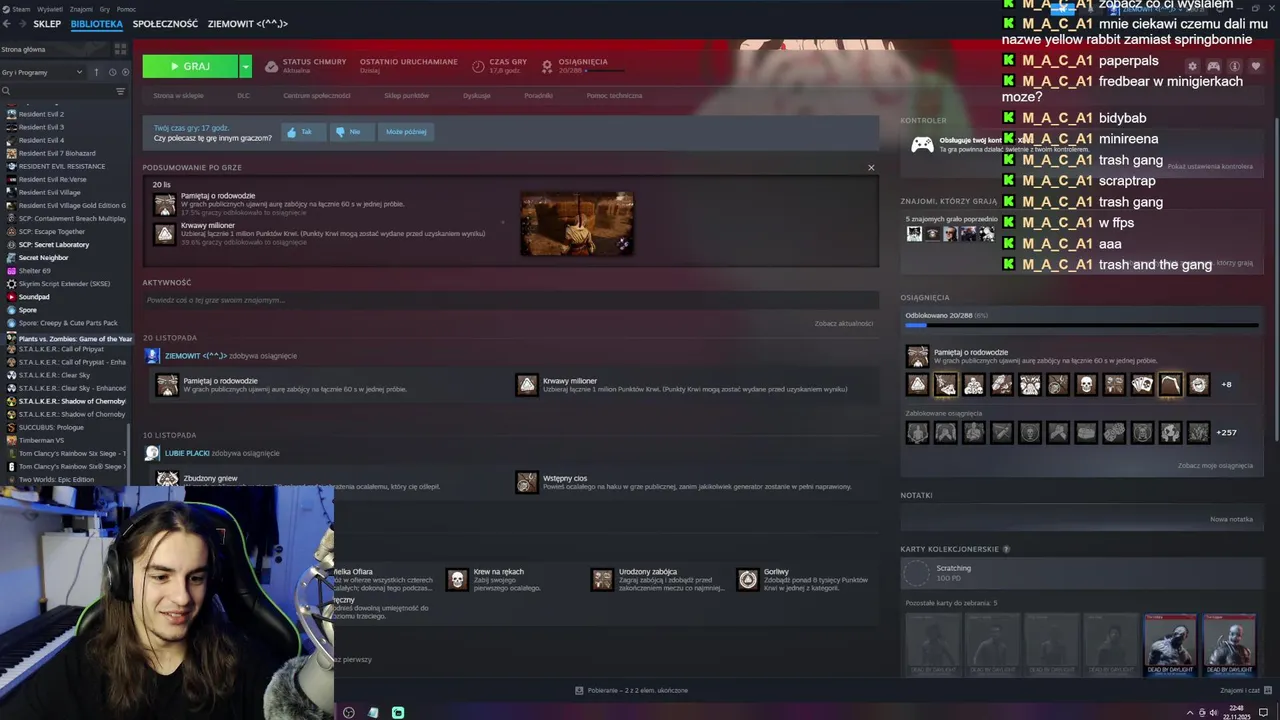
Task: Open the post-game screenshot thumbnail
Action: tap(577, 223)
